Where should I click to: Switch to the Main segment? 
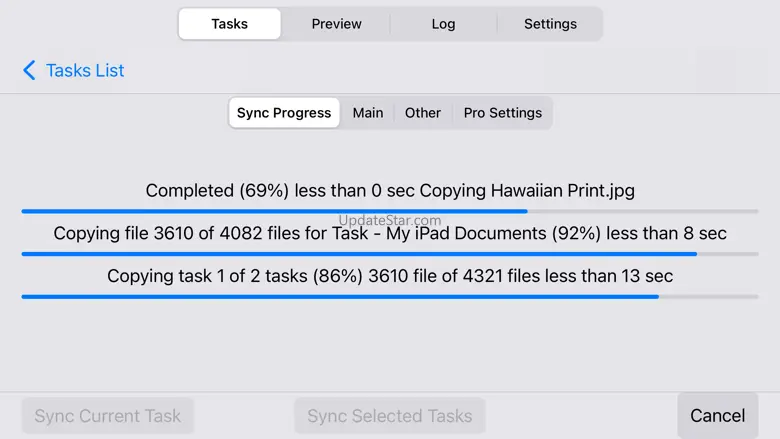(368, 113)
